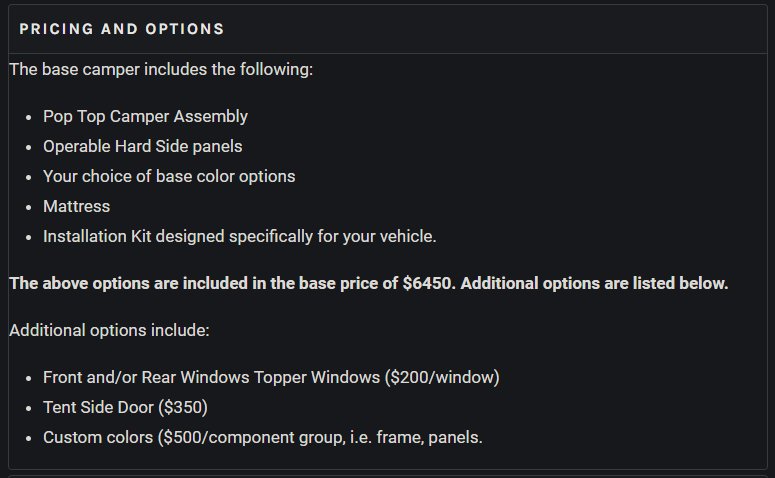Click the ($200/window) price text
Screen dimensions: 775x478
[442, 377]
